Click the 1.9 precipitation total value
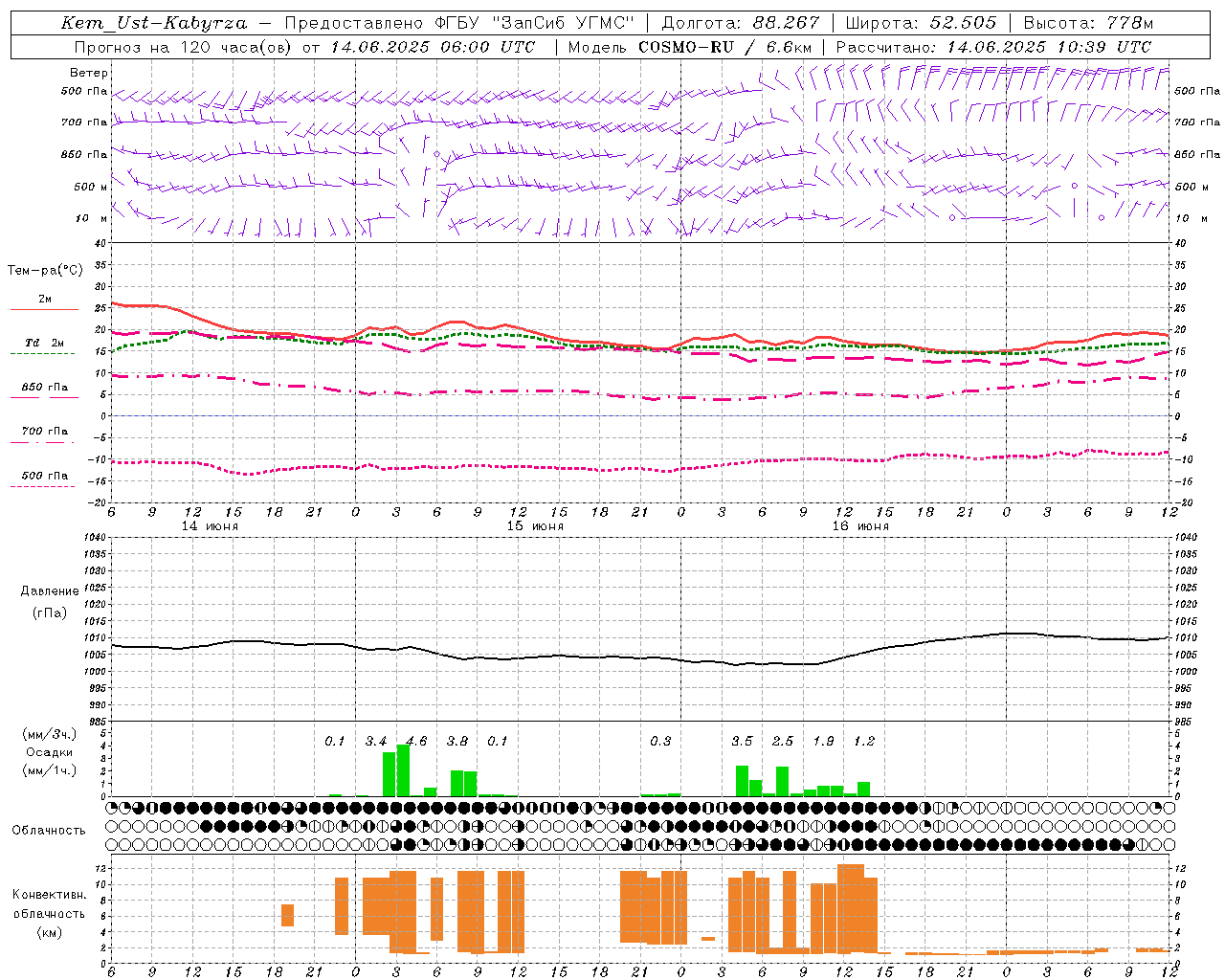The height and width of the screenshot is (980, 1225). tap(823, 741)
